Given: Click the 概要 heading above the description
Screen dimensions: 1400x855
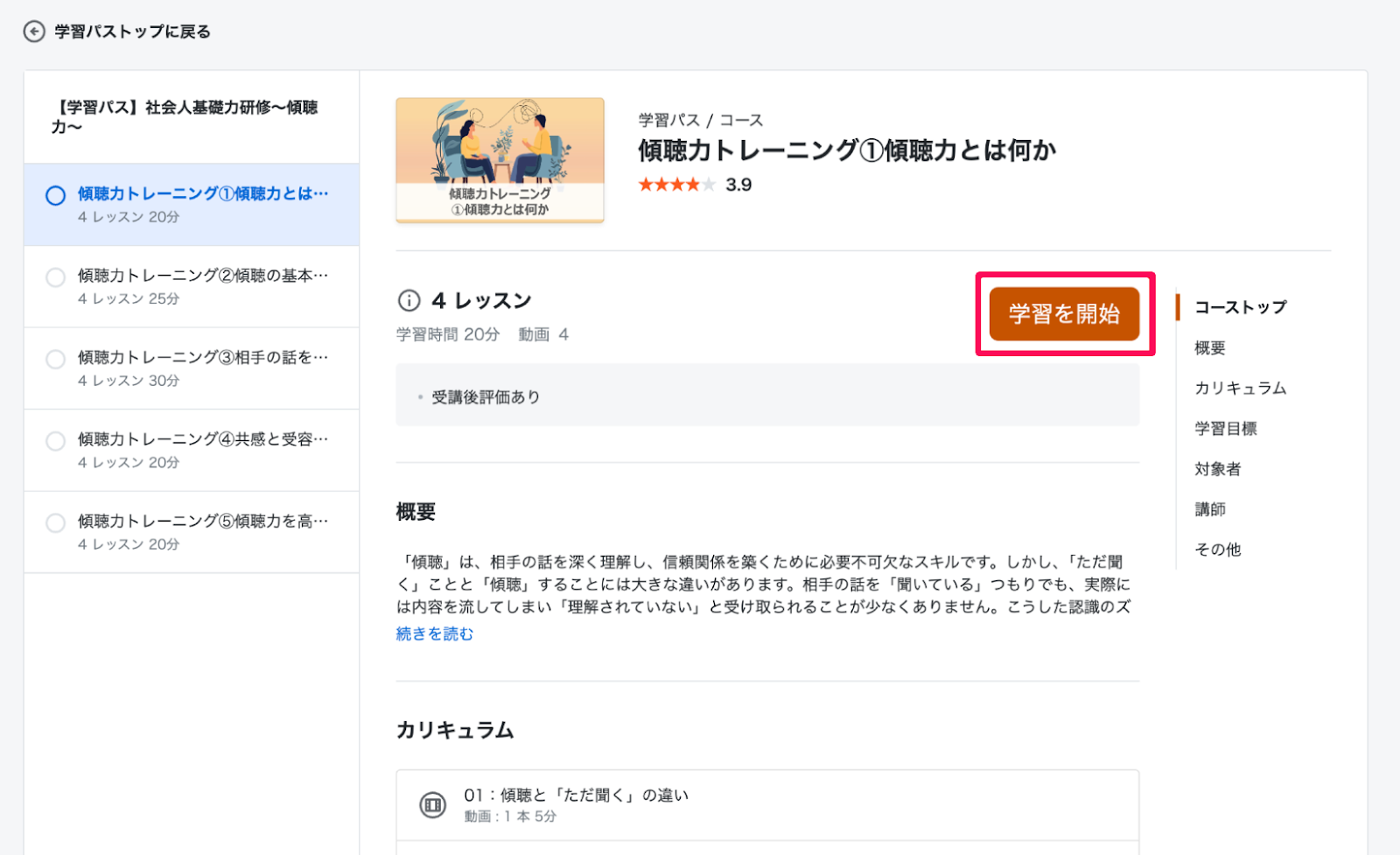Looking at the screenshot, I should (416, 511).
